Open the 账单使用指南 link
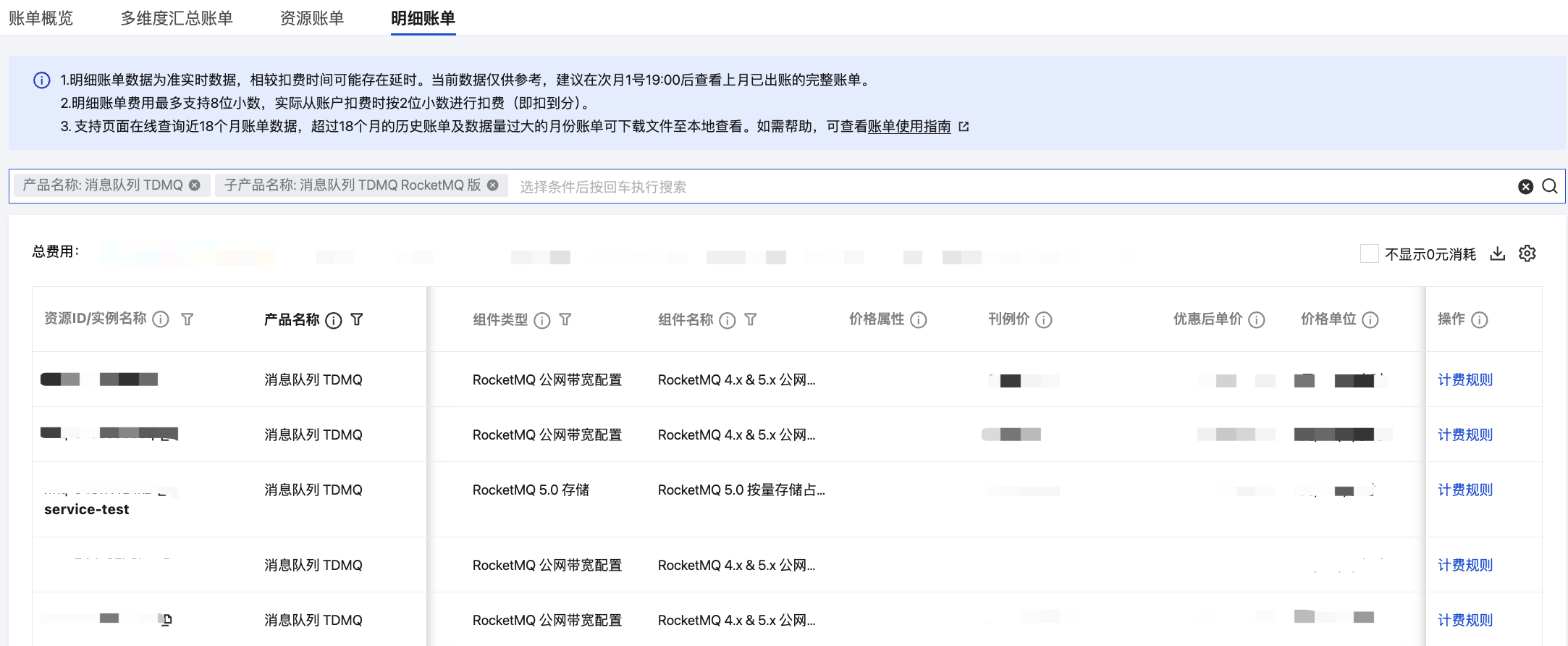The image size is (1568, 646). pyautogui.click(x=909, y=127)
